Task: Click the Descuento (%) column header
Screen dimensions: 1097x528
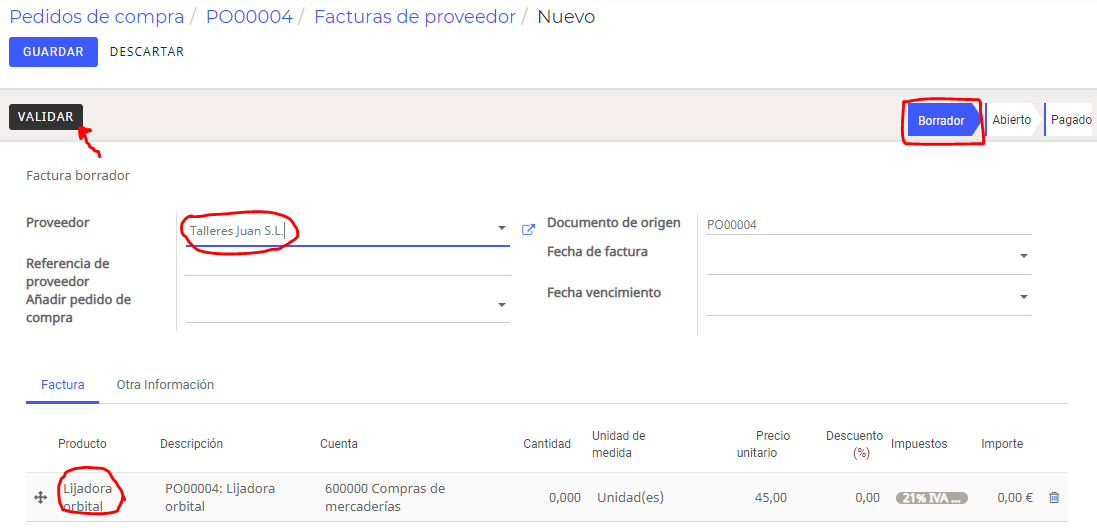Action: tap(854, 444)
